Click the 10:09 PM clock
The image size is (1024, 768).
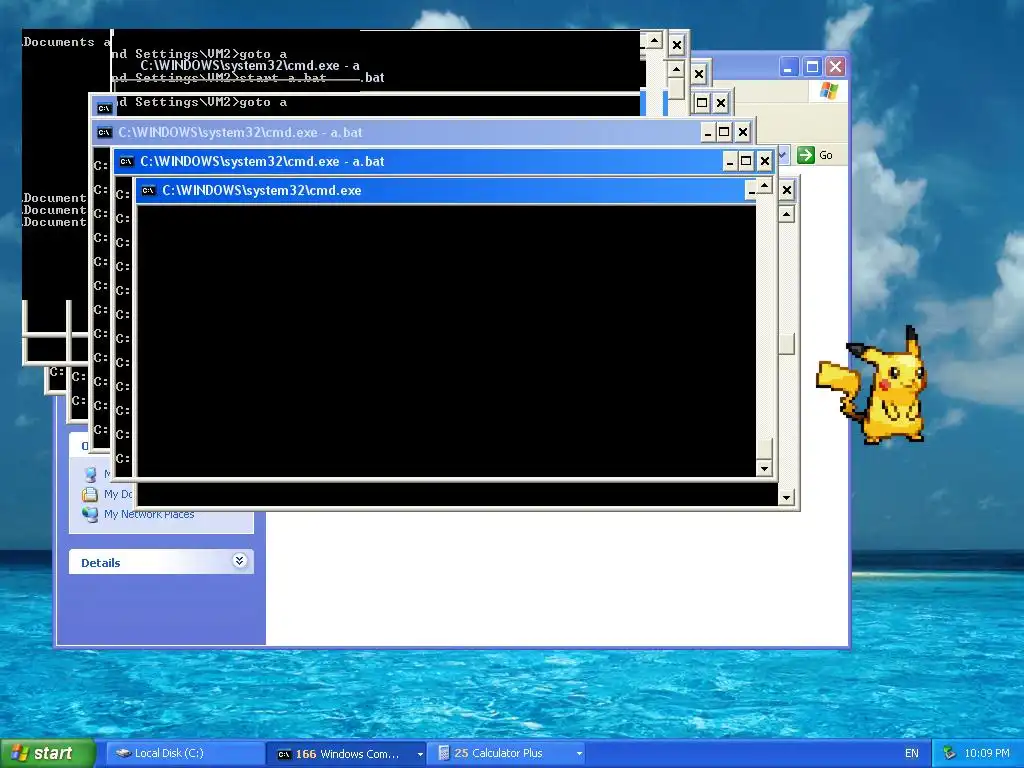click(x=987, y=753)
